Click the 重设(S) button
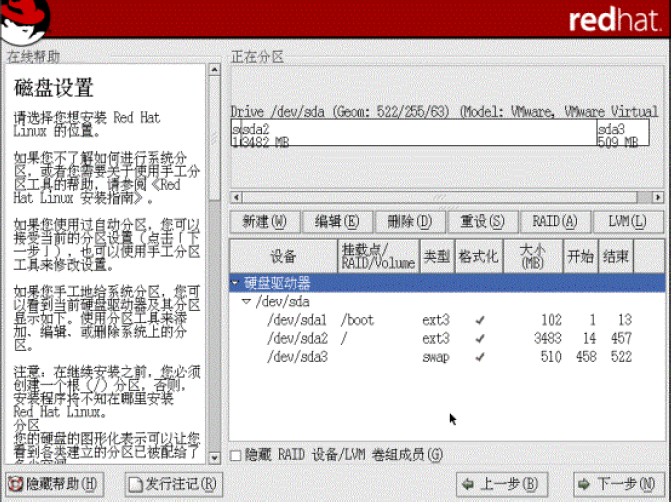The height and width of the screenshot is (504, 672). point(482,222)
